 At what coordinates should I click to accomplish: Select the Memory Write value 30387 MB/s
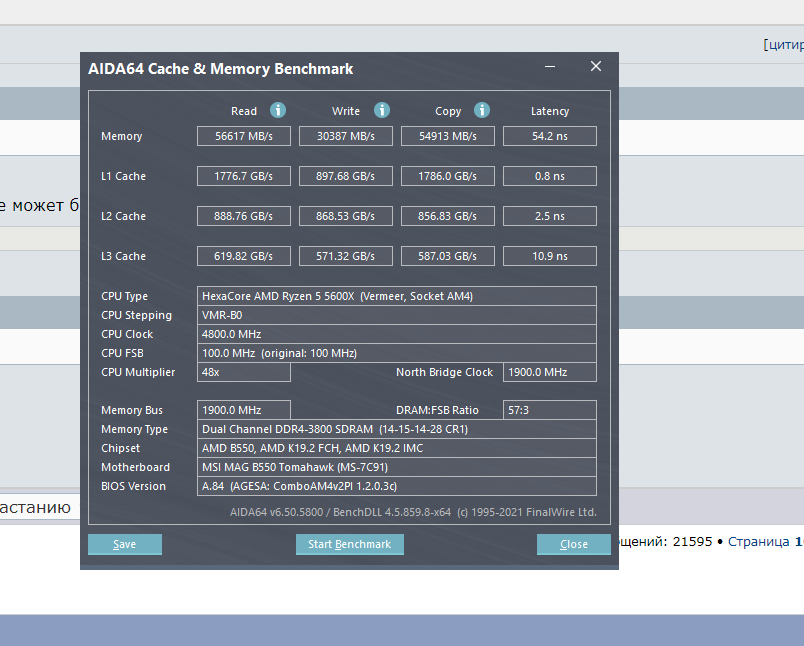pos(346,136)
